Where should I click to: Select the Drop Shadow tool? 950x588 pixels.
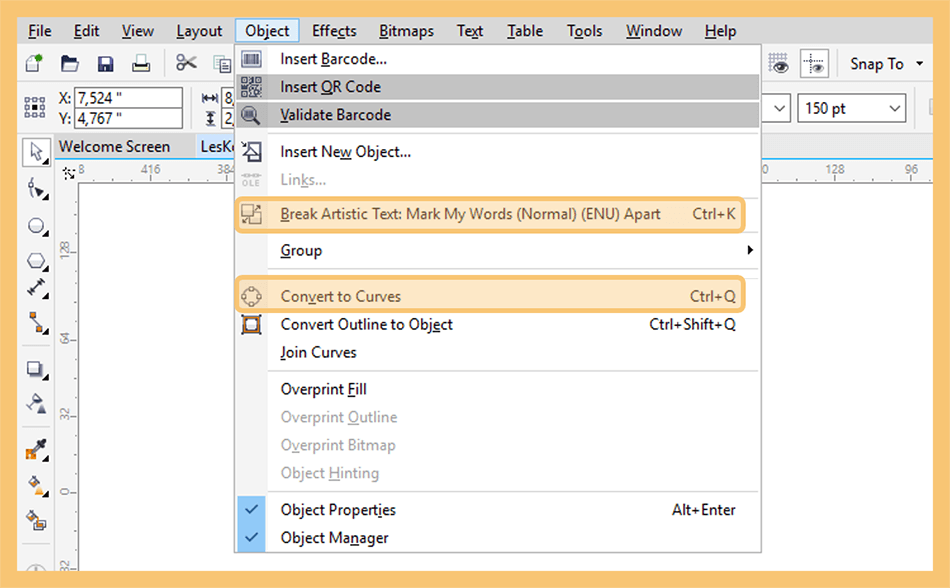point(36,369)
